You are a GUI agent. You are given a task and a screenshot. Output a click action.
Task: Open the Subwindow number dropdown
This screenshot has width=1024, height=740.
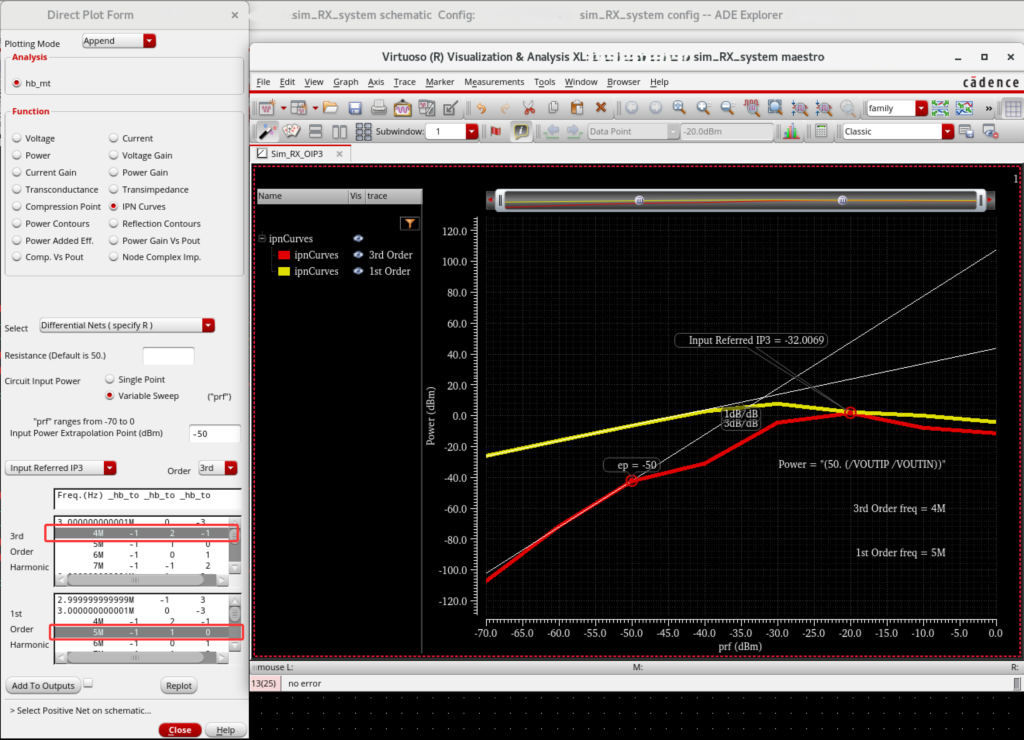click(x=472, y=131)
